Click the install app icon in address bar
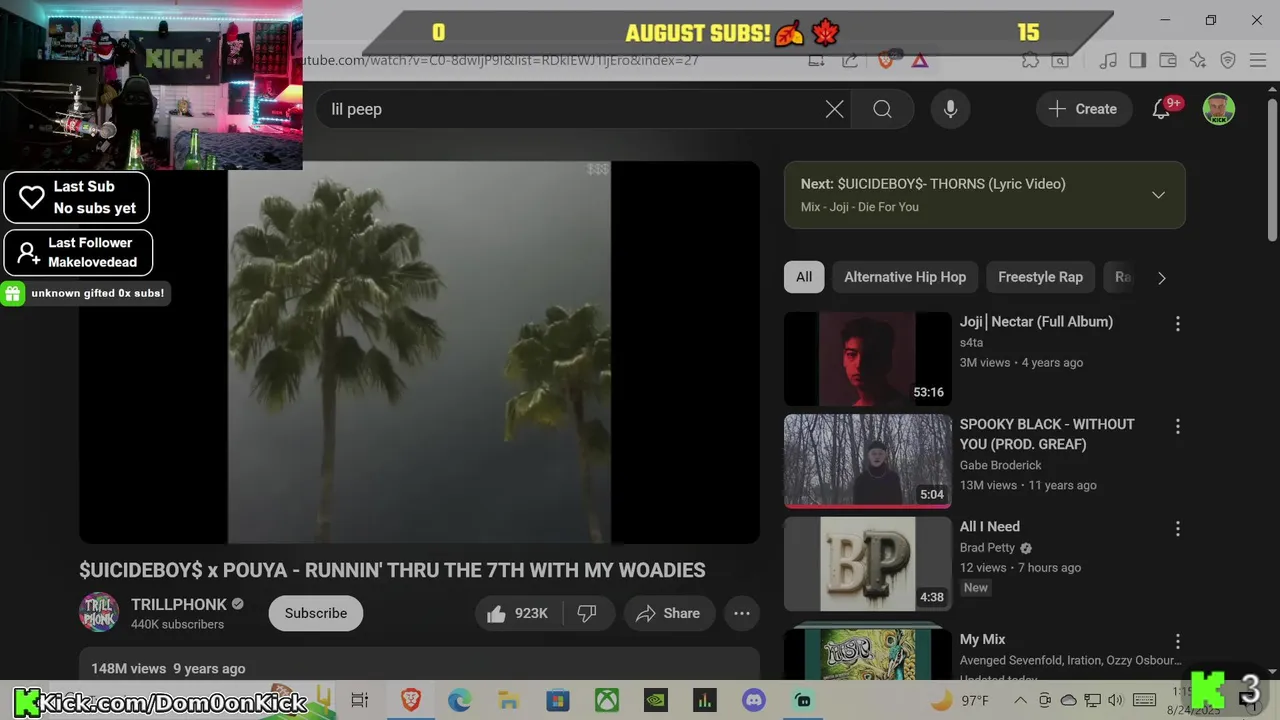This screenshot has width=1280, height=720. [x=817, y=60]
